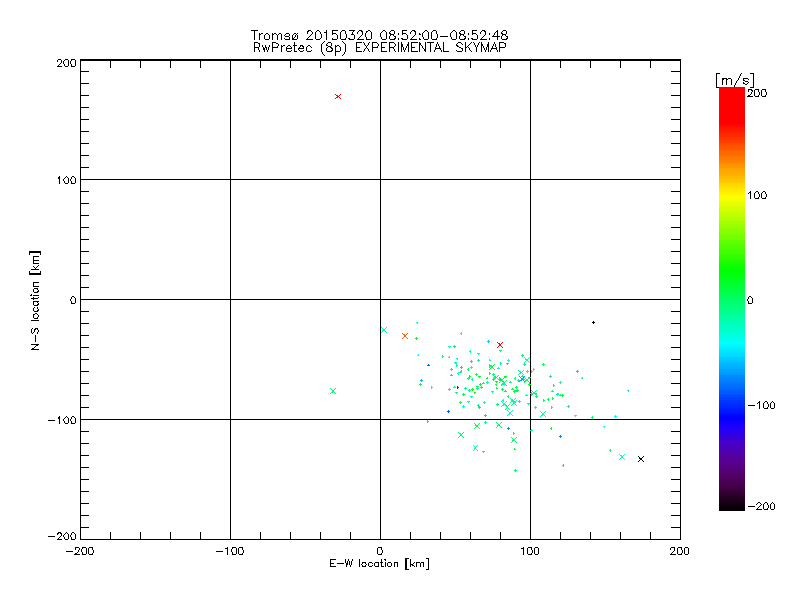Click the y-axis tick label "200"
The image size is (800, 600).
pos(66,63)
